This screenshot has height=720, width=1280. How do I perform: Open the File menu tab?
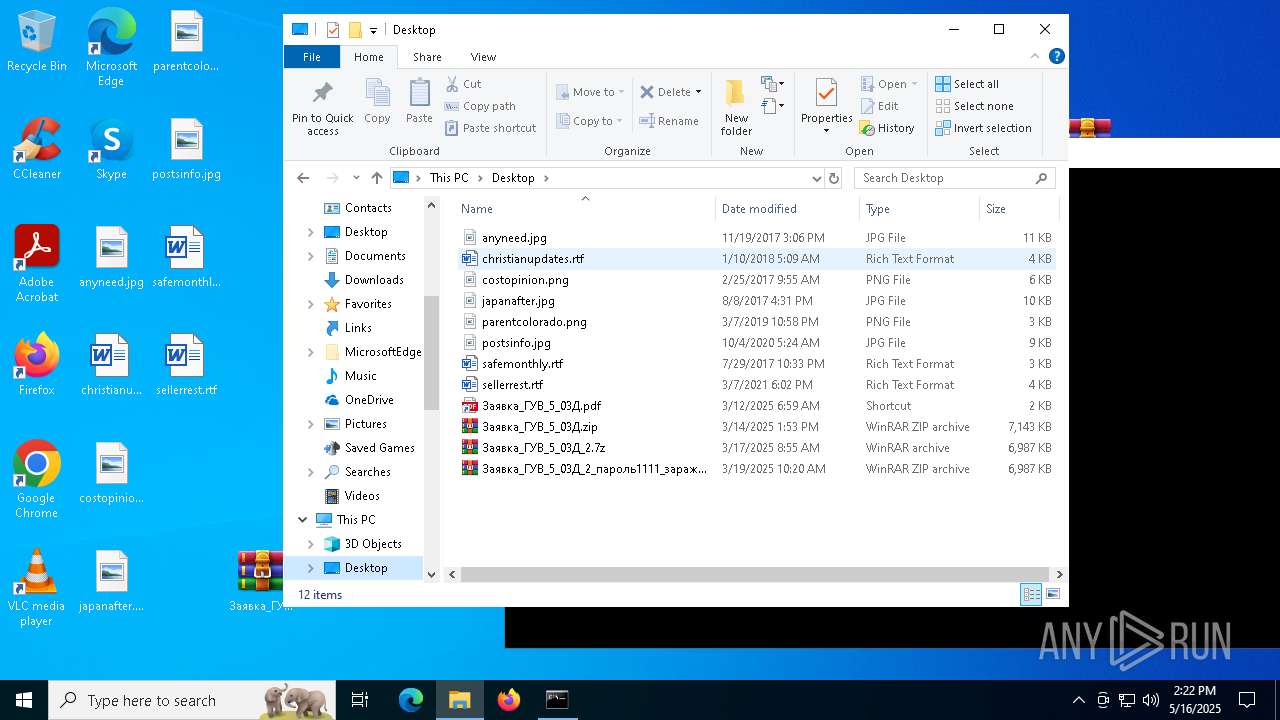coord(312,57)
